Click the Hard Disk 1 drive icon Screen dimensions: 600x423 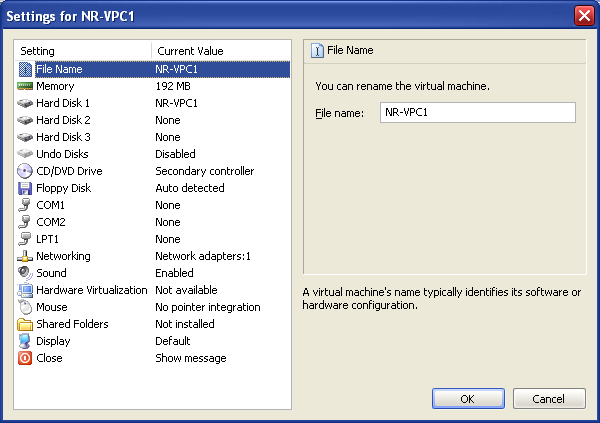click(25, 103)
